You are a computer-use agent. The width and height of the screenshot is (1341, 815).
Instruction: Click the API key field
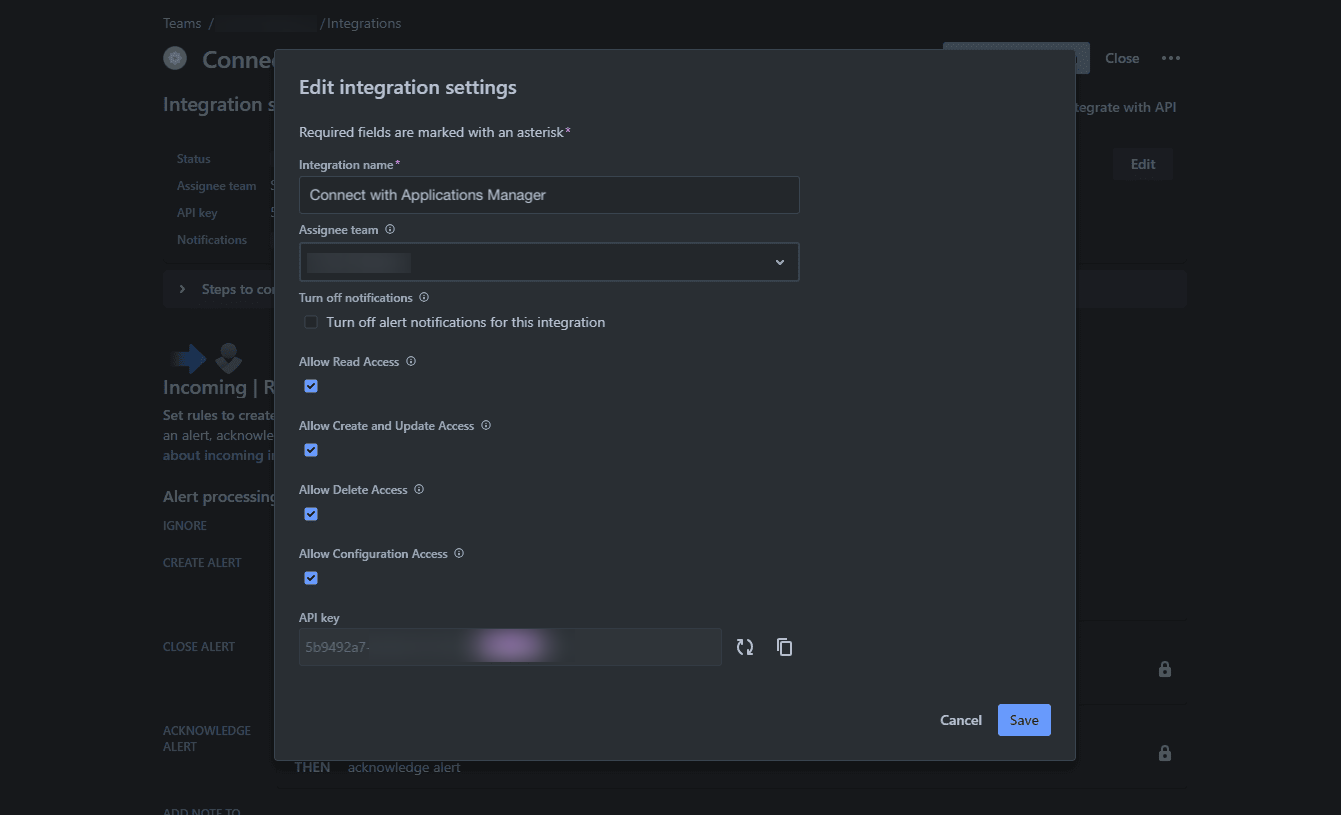click(510, 647)
